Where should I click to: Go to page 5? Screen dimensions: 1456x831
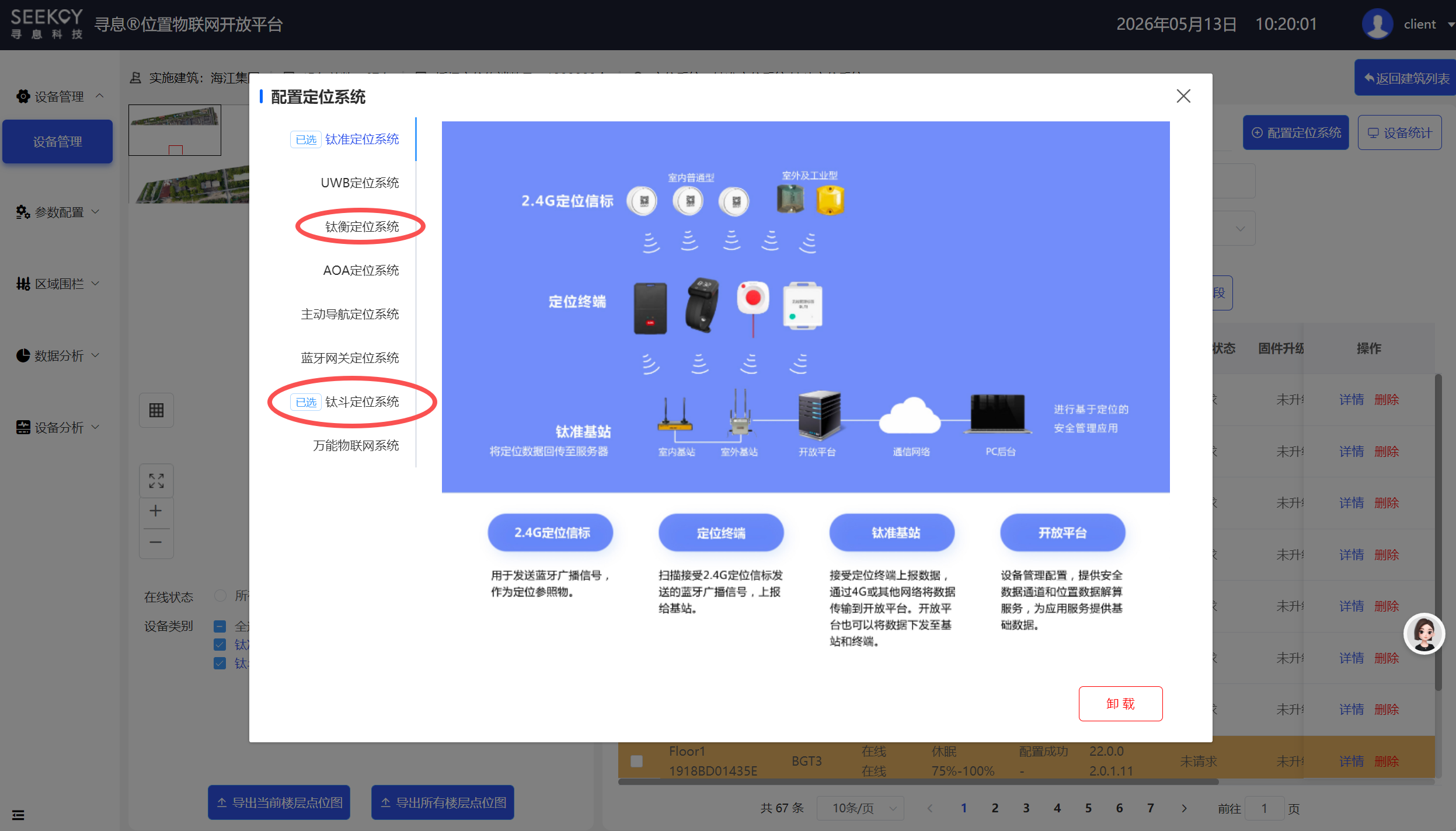click(1088, 808)
